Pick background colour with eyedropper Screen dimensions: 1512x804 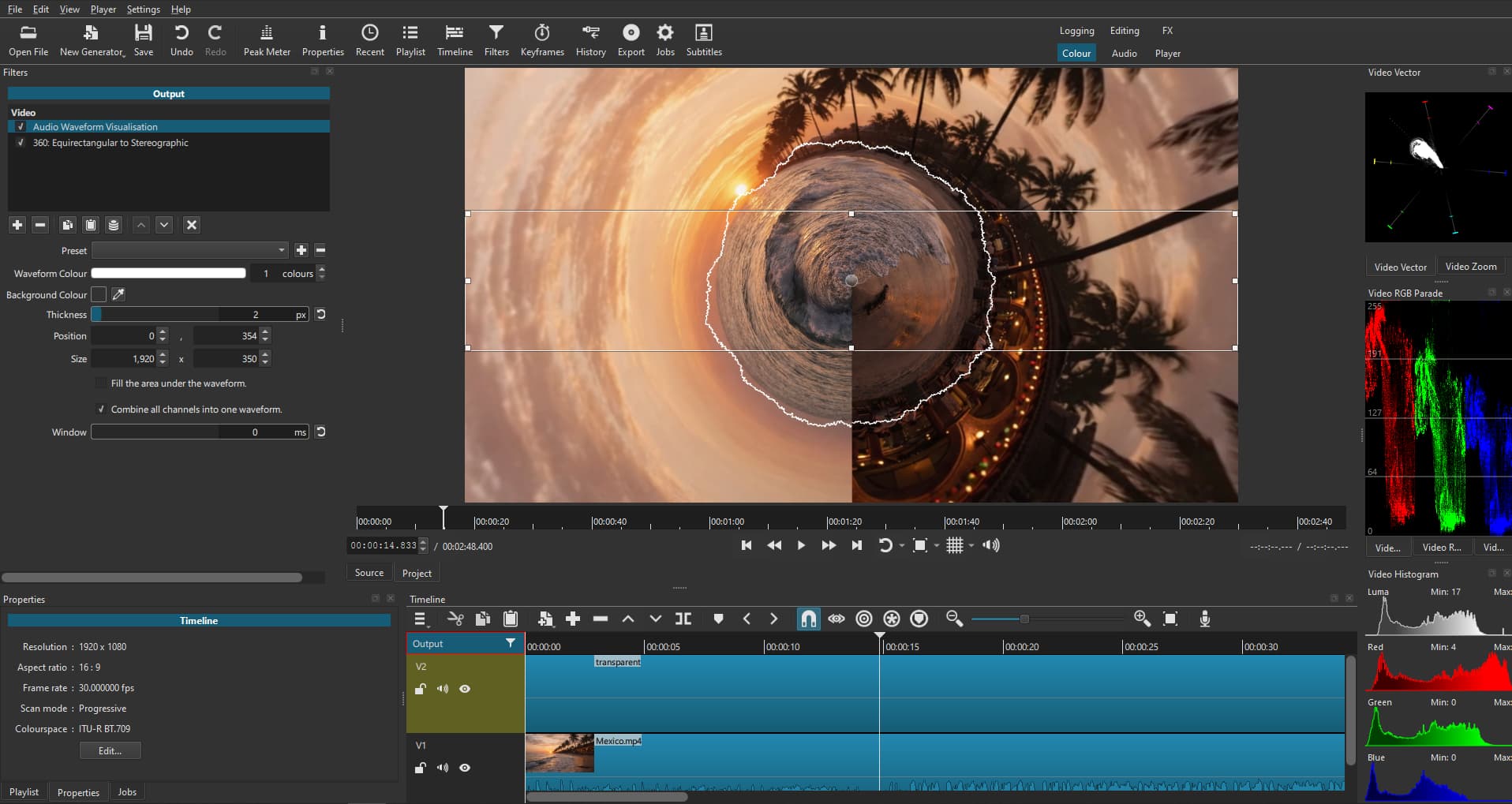[118, 294]
